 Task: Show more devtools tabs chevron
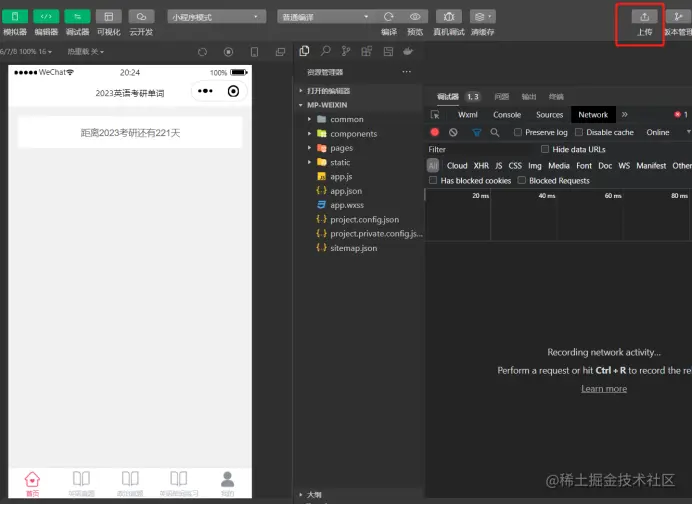[624, 115]
